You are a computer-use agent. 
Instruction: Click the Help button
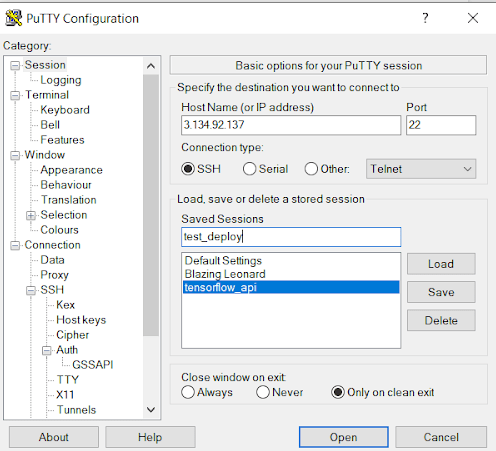pos(150,437)
